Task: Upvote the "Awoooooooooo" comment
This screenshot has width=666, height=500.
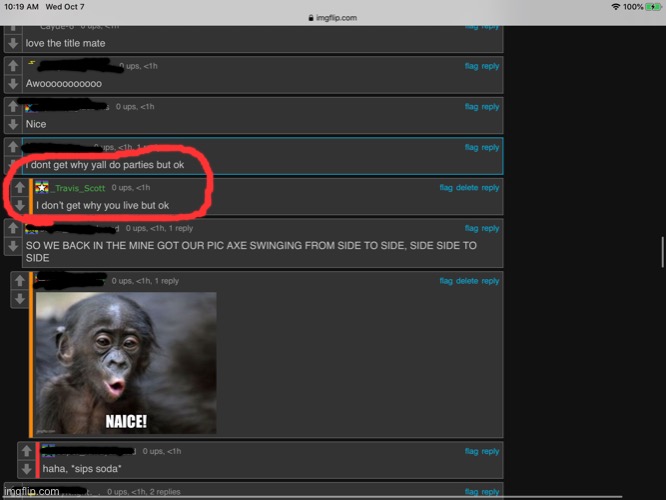Action: click(12, 66)
